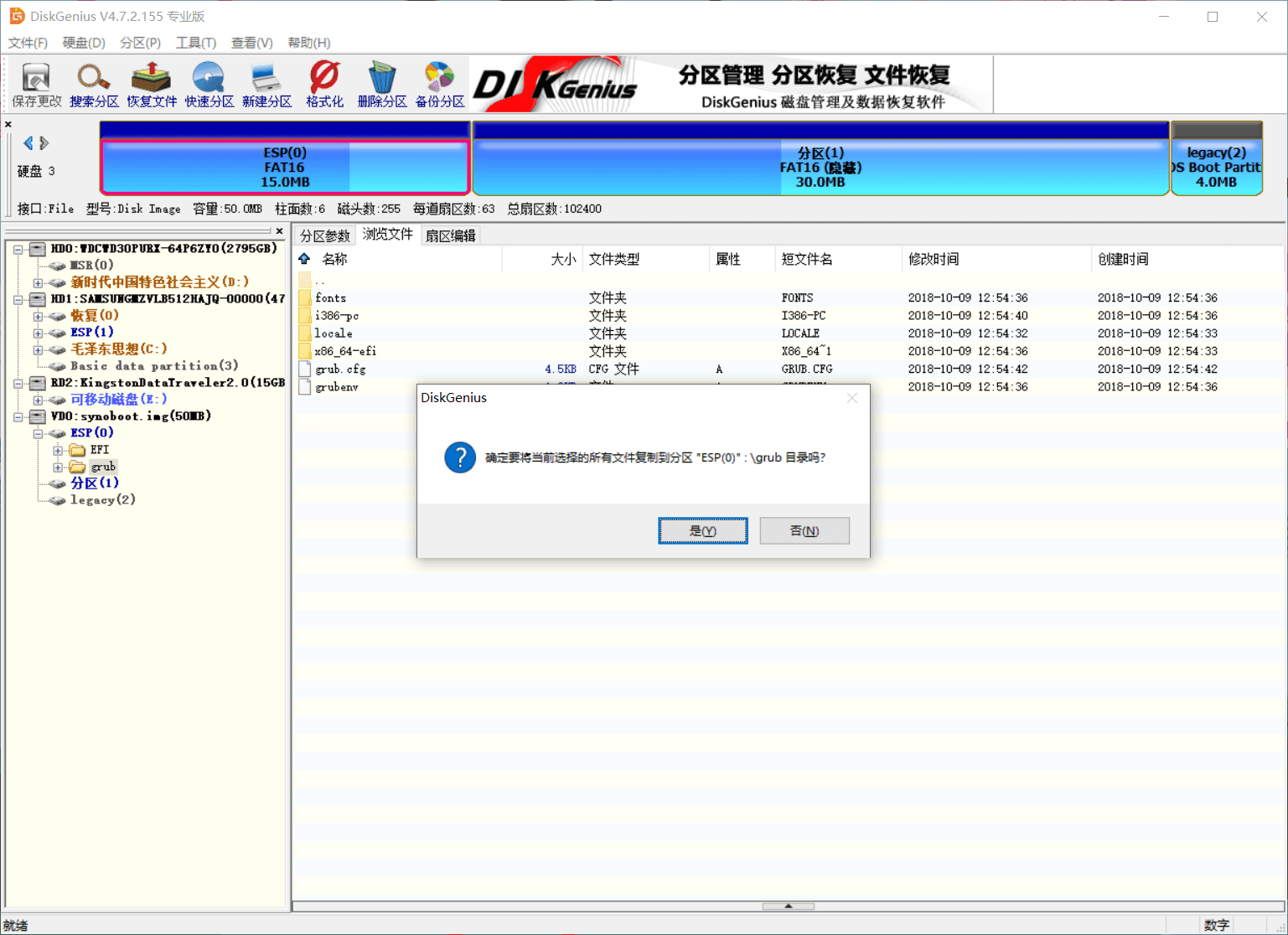Screen dimensions: 1288x935
Task: Cancel with the 否(N) button
Action: click(x=804, y=530)
